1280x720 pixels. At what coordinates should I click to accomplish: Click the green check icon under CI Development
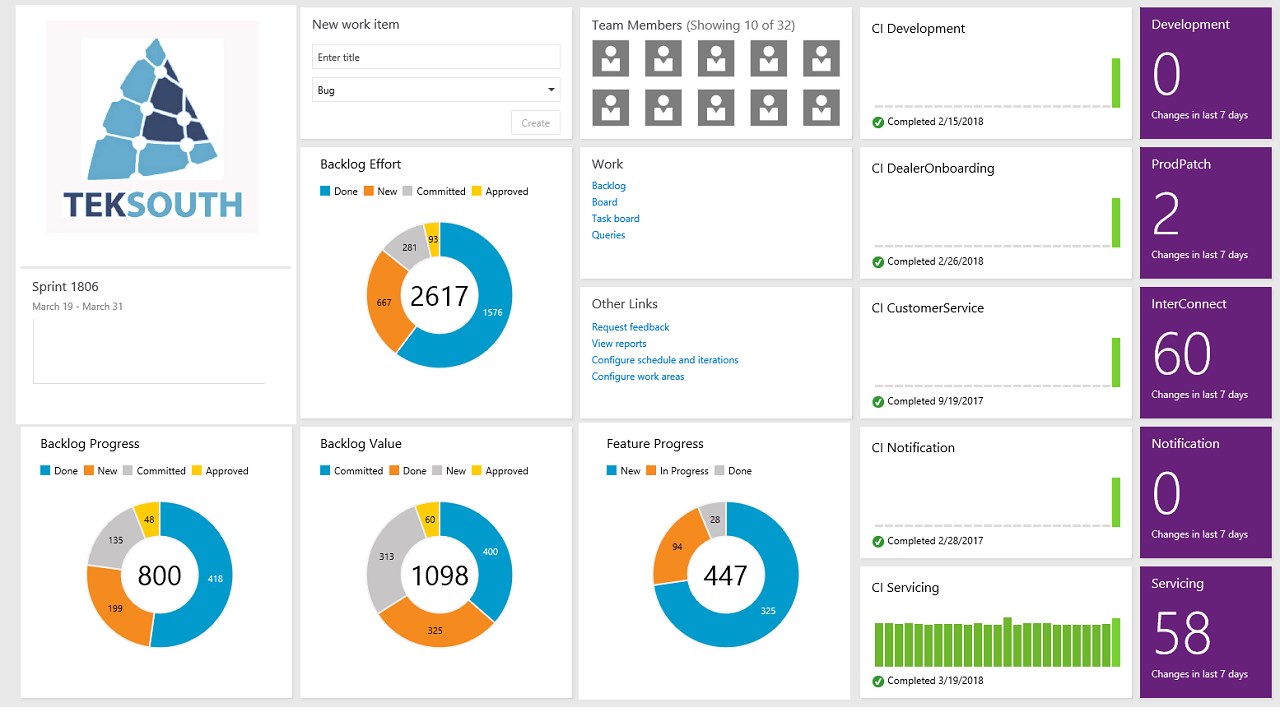click(878, 122)
